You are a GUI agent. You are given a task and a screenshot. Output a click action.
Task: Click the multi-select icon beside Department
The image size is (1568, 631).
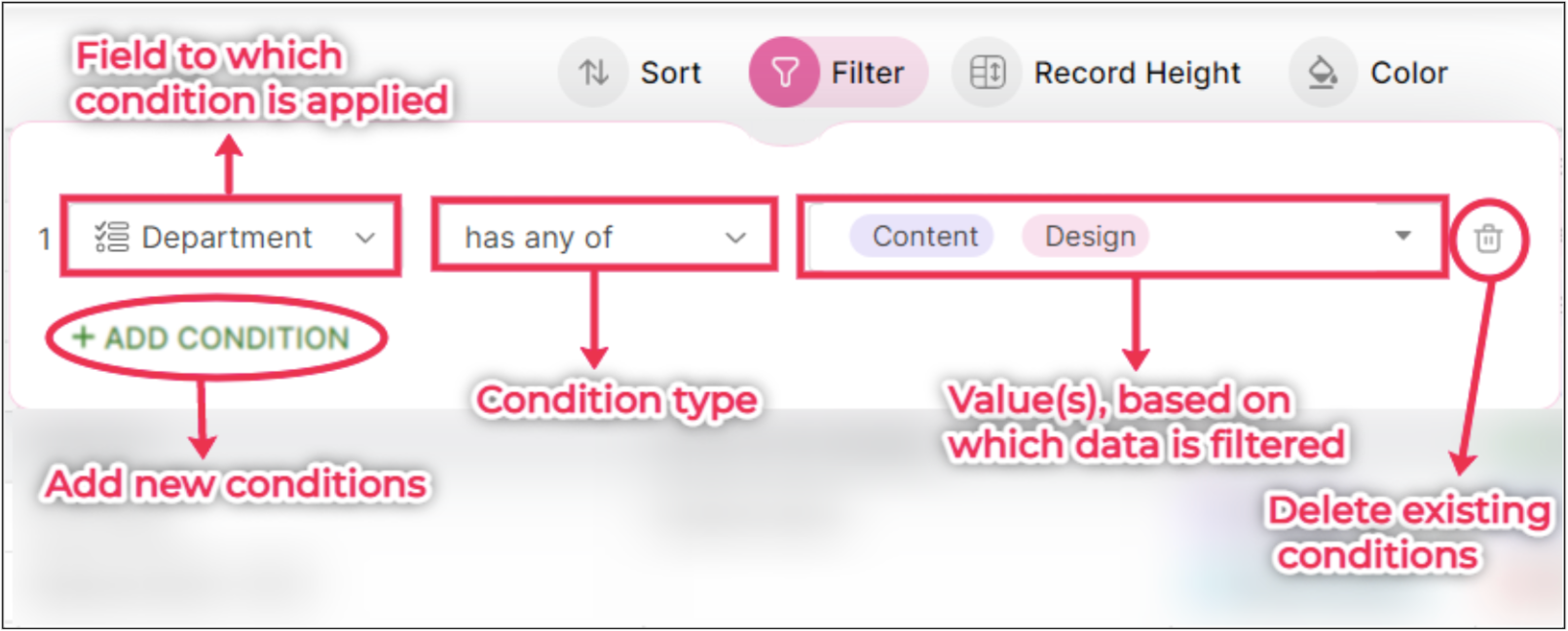111,237
